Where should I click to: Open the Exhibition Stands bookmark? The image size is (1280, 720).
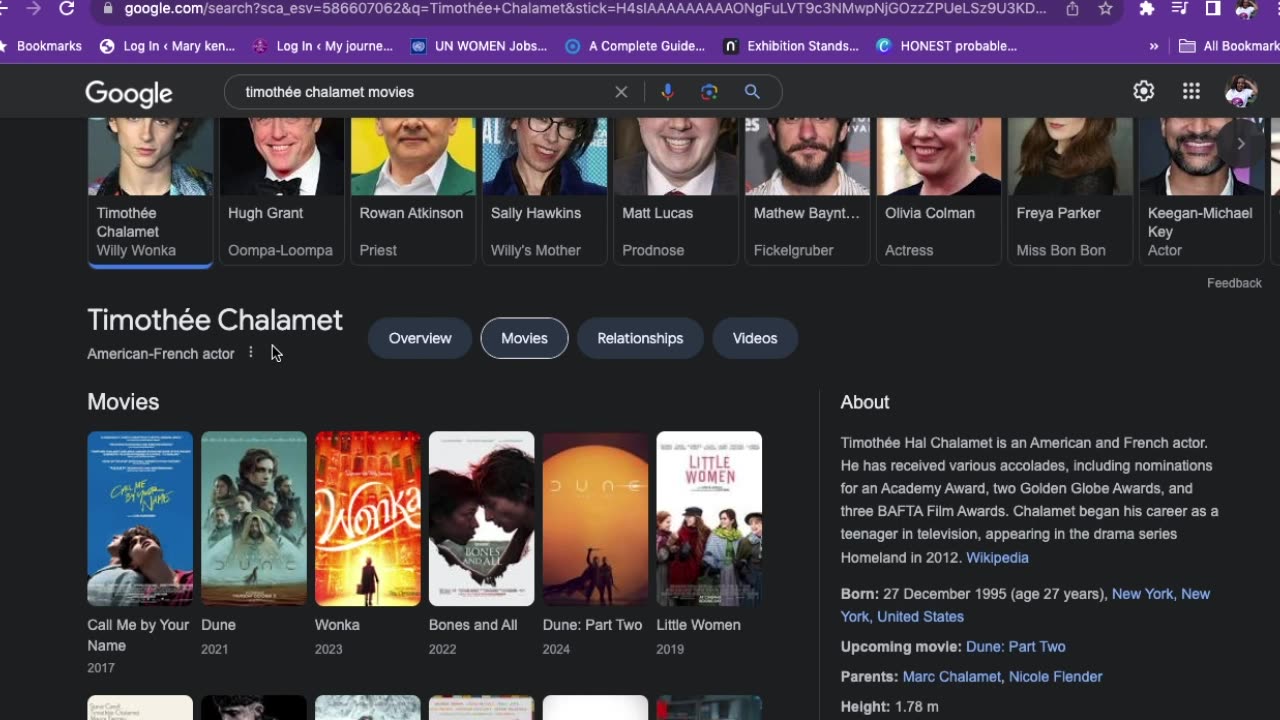click(791, 46)
